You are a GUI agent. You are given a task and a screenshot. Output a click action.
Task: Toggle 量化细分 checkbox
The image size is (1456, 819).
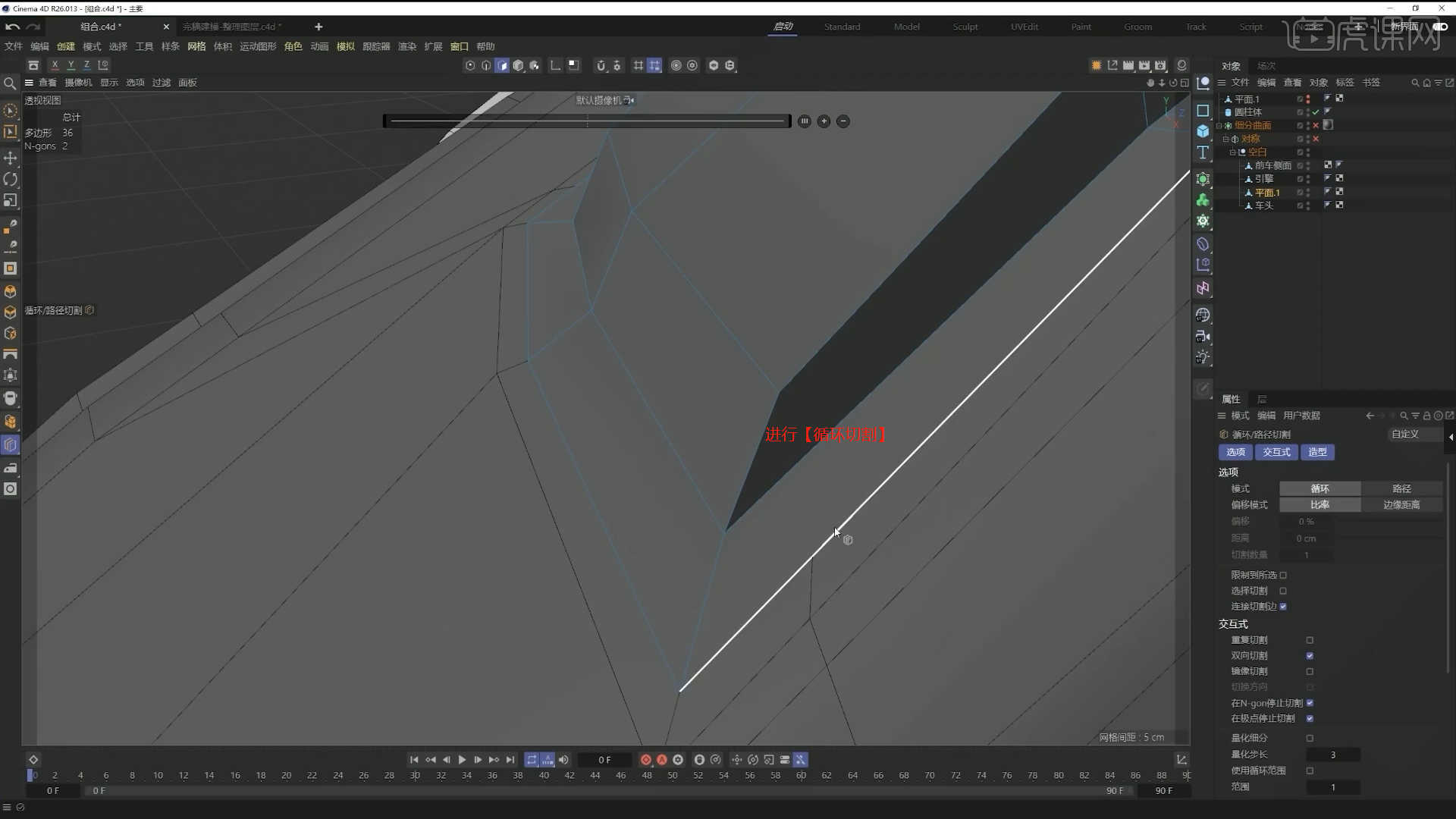[x=1310, y=738]
